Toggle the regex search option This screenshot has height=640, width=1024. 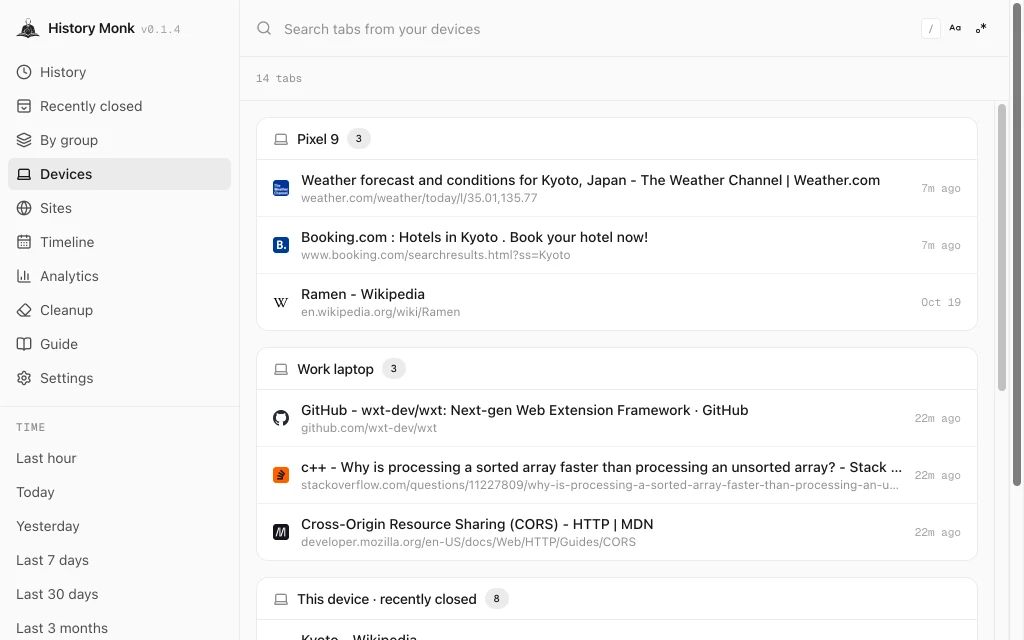981,28
